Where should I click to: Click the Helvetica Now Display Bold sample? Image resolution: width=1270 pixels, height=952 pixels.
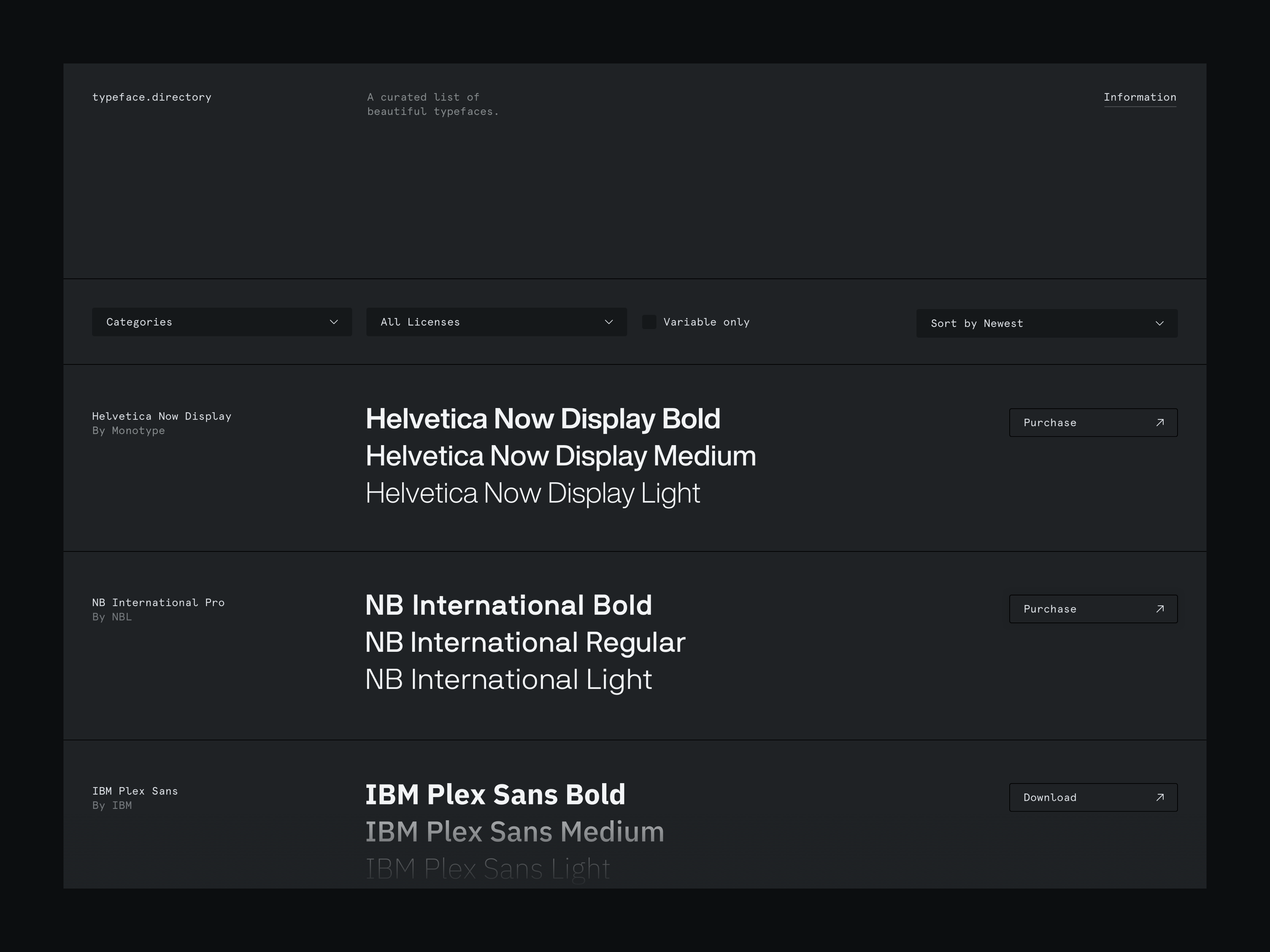coord(543,419)
